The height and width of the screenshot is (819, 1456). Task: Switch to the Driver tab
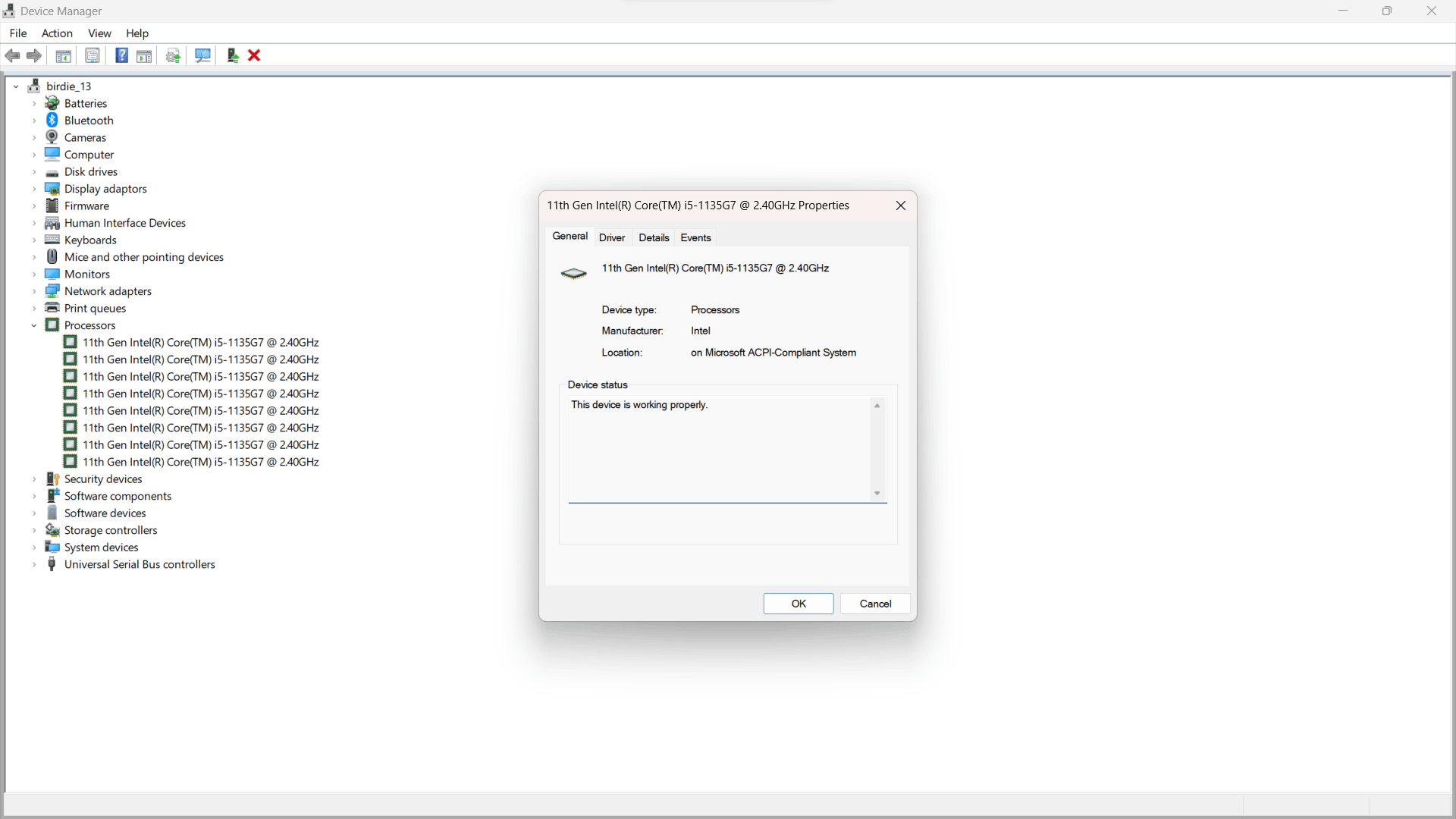[x=611, y=237]
